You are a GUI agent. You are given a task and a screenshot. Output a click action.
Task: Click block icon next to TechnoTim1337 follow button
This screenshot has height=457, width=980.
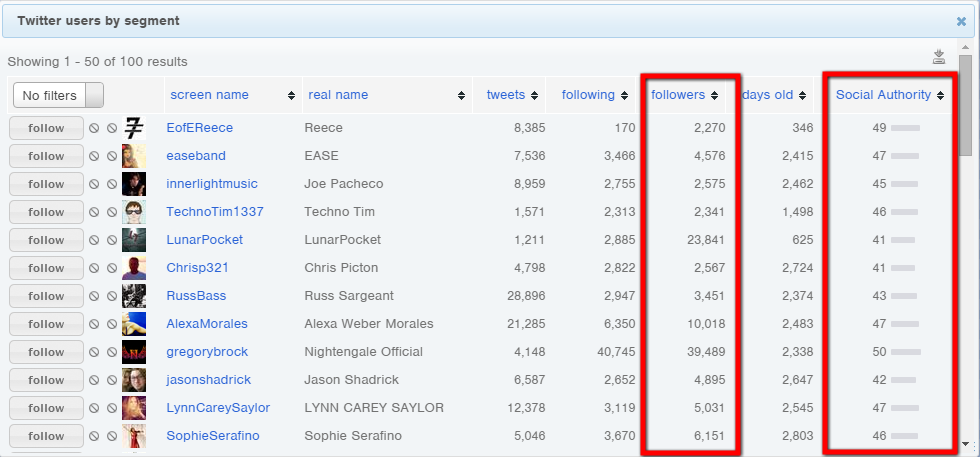(x=94, y=213)
